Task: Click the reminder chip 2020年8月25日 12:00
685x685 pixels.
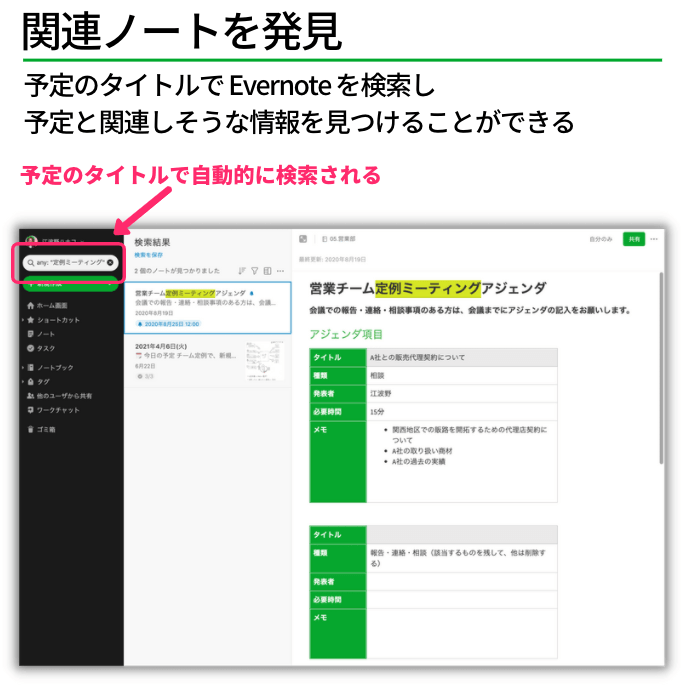Action: coord(168,324)
